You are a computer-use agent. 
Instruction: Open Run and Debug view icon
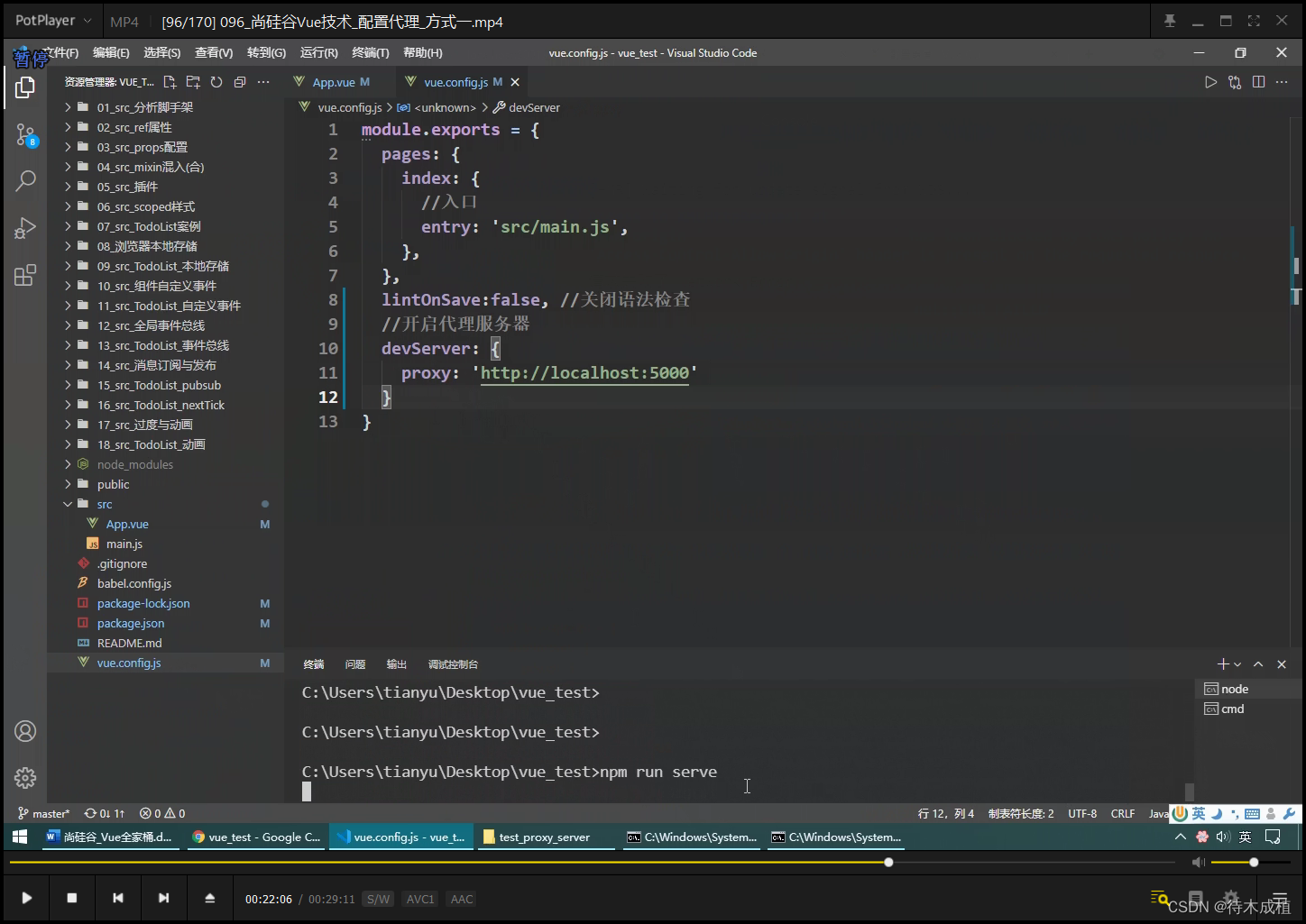25,228
